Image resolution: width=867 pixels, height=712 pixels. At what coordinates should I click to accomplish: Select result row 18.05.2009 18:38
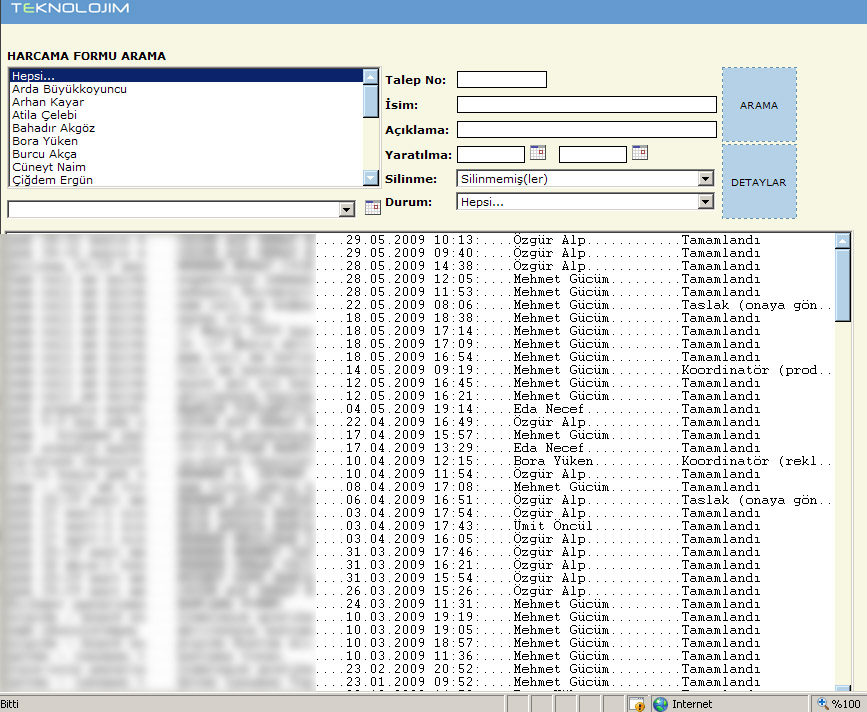pos(420,318)
